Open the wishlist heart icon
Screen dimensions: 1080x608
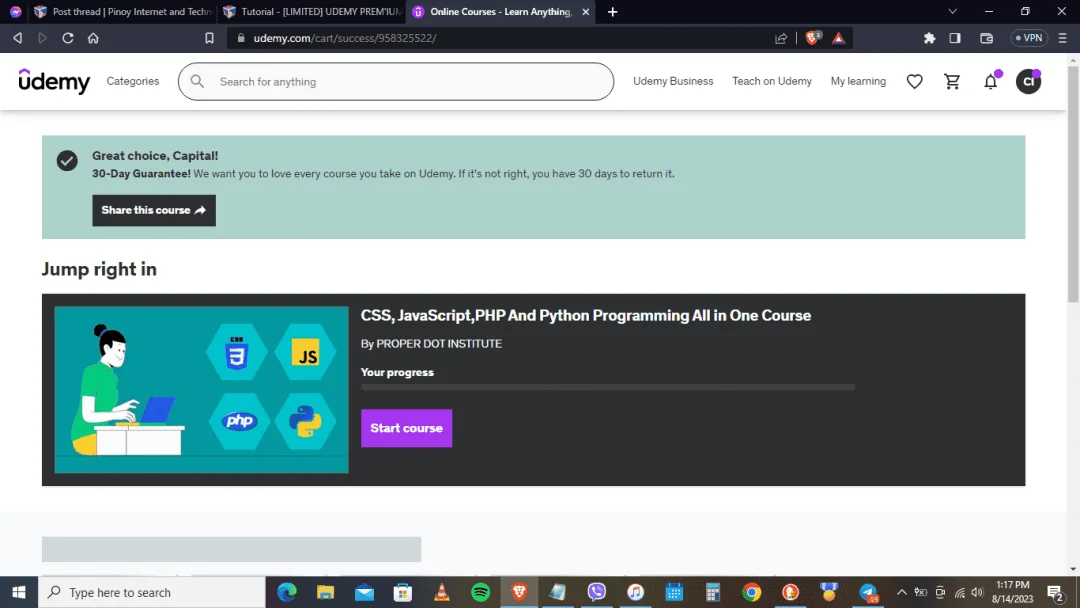(914, 81)
